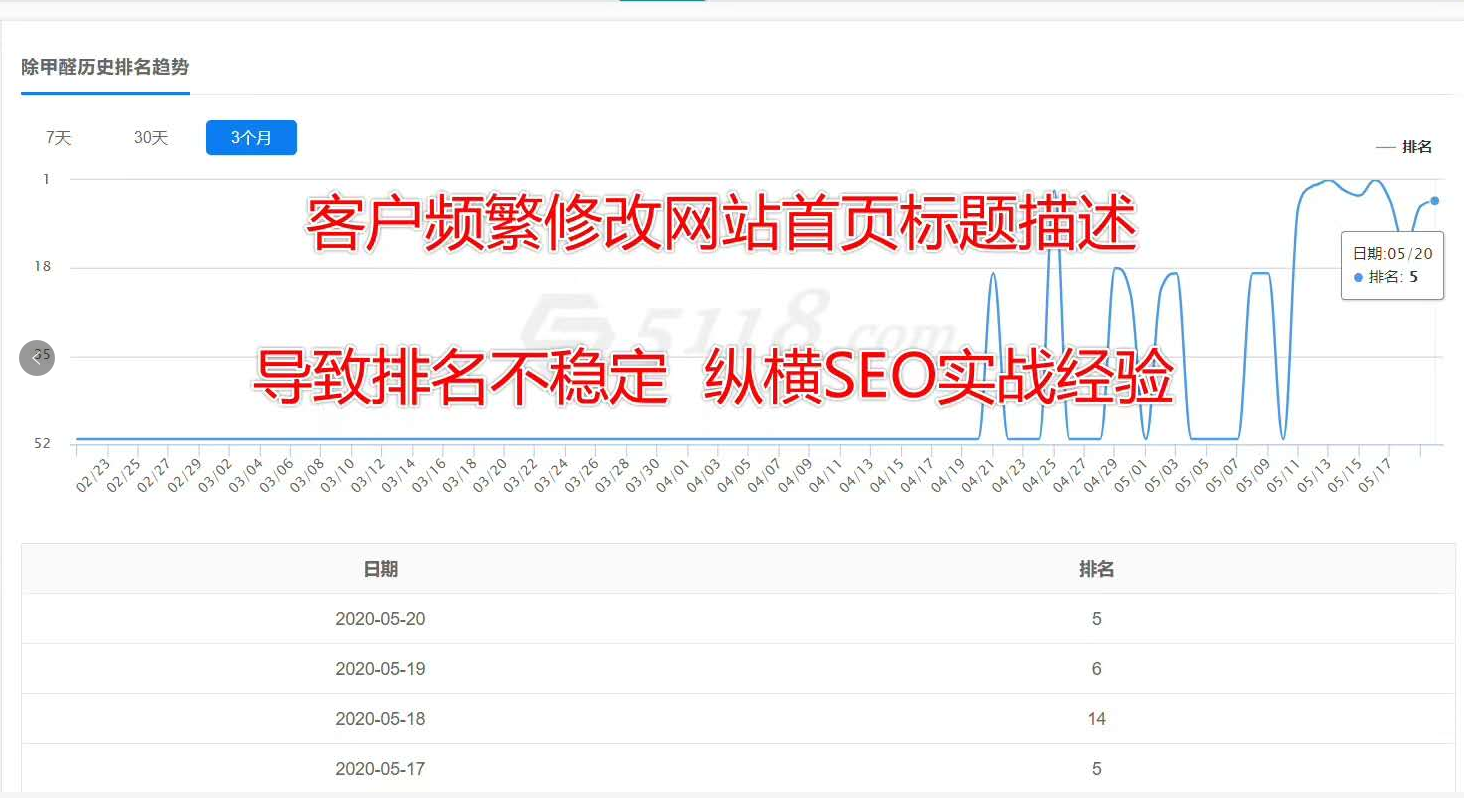1464x798 pixels.
Task: Select the 30天 time range tab
Action: click(151, 138)
